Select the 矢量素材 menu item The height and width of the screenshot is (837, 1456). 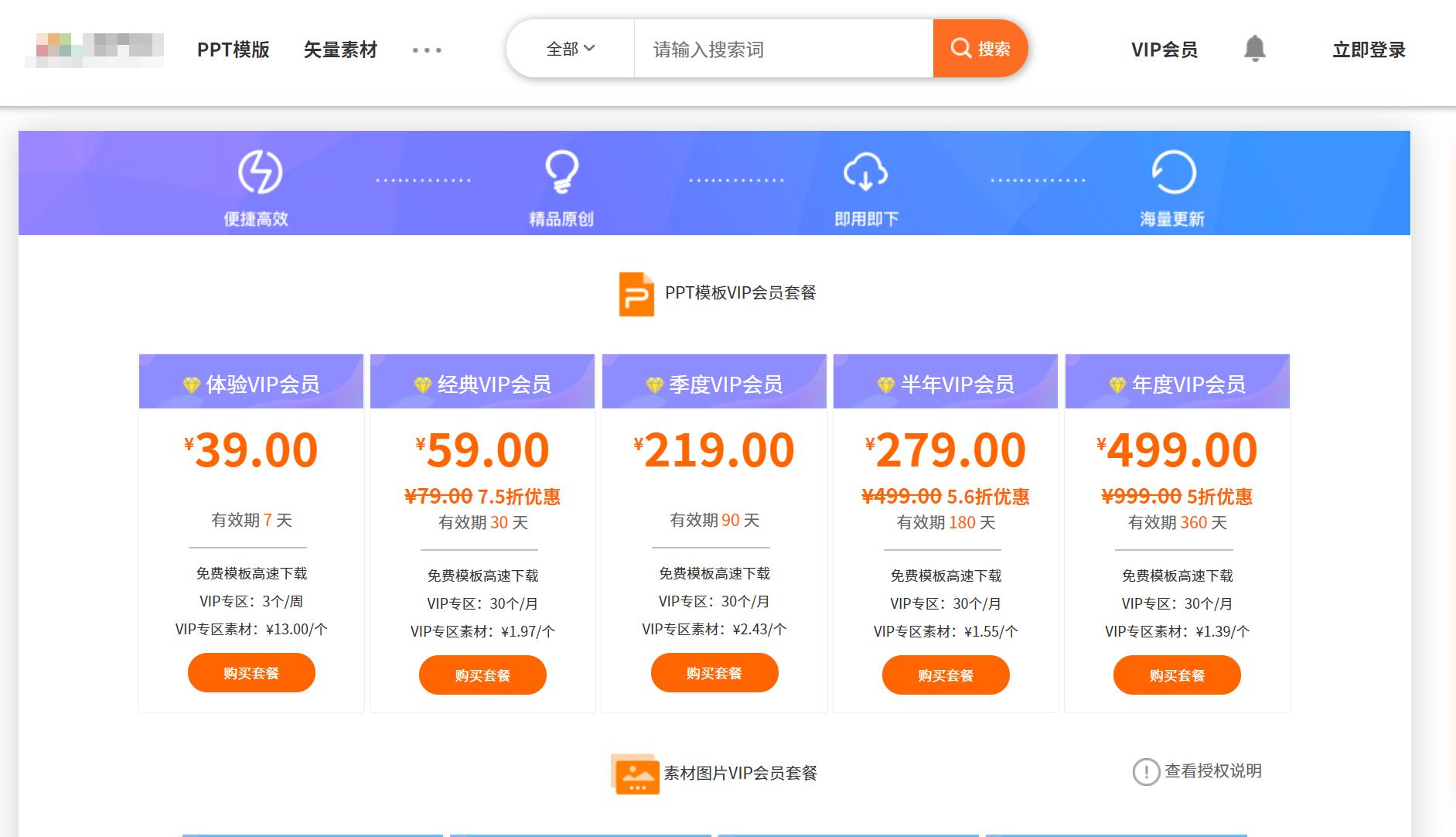click(x=340, y=49)
